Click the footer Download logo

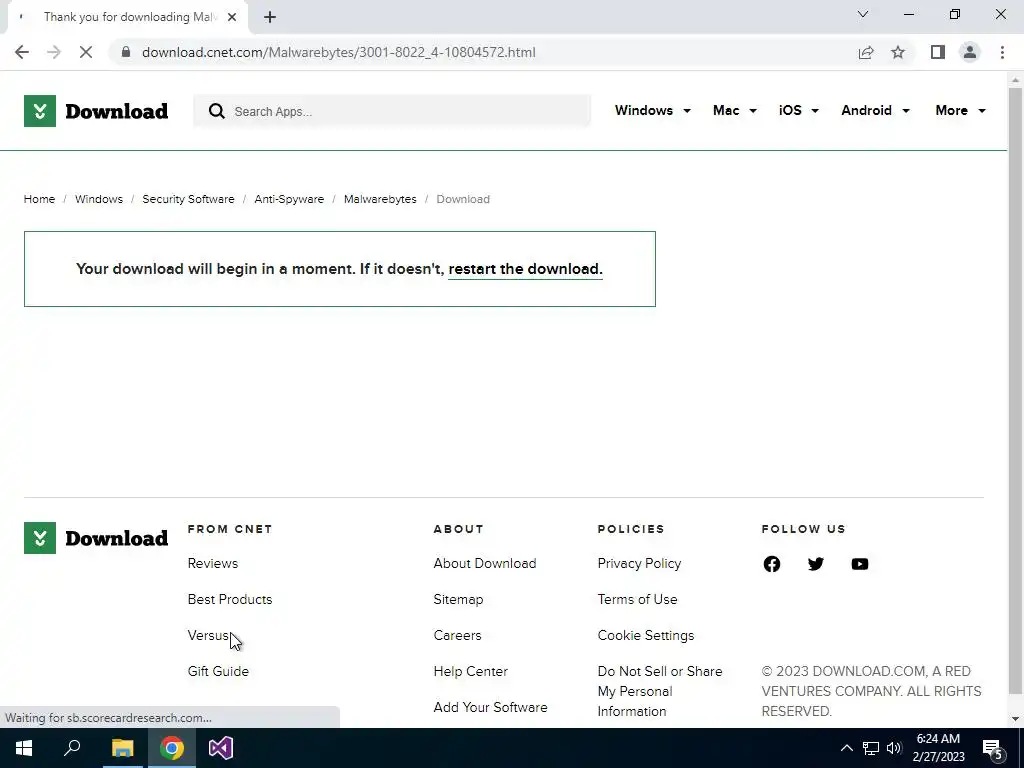[96, 538]
